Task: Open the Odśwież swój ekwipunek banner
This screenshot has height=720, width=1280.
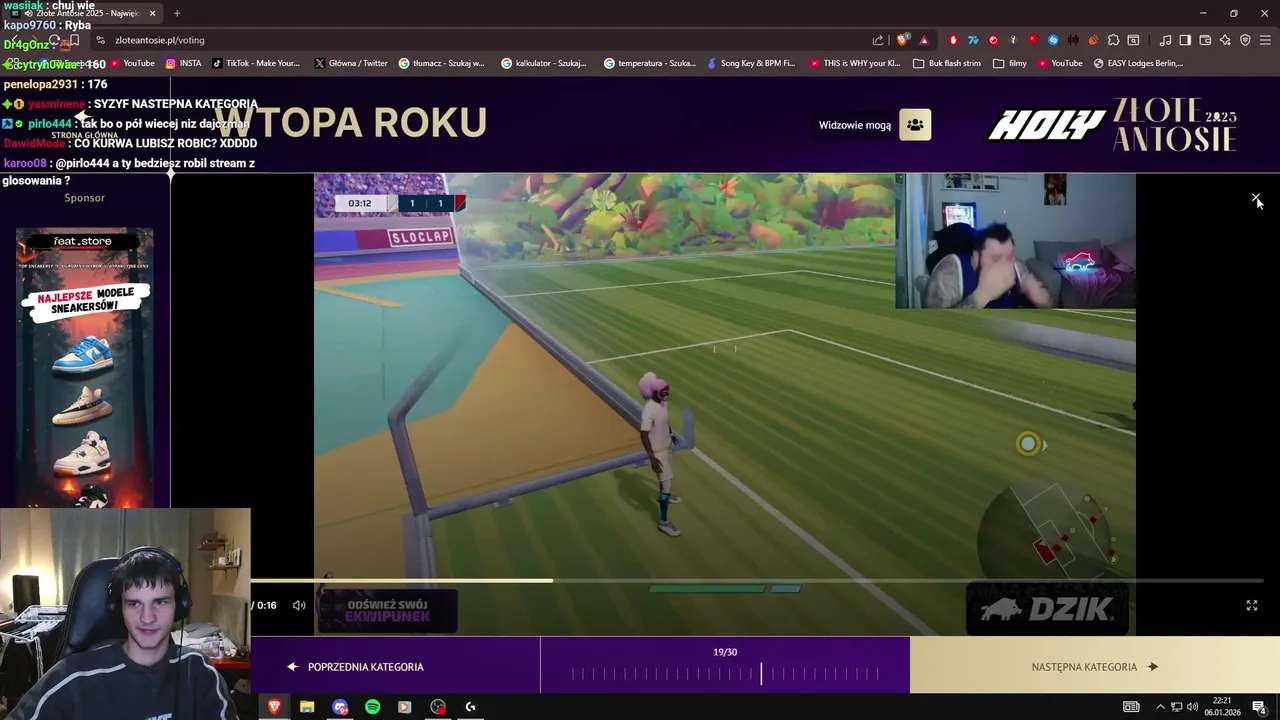Action: tap(388, 611)
